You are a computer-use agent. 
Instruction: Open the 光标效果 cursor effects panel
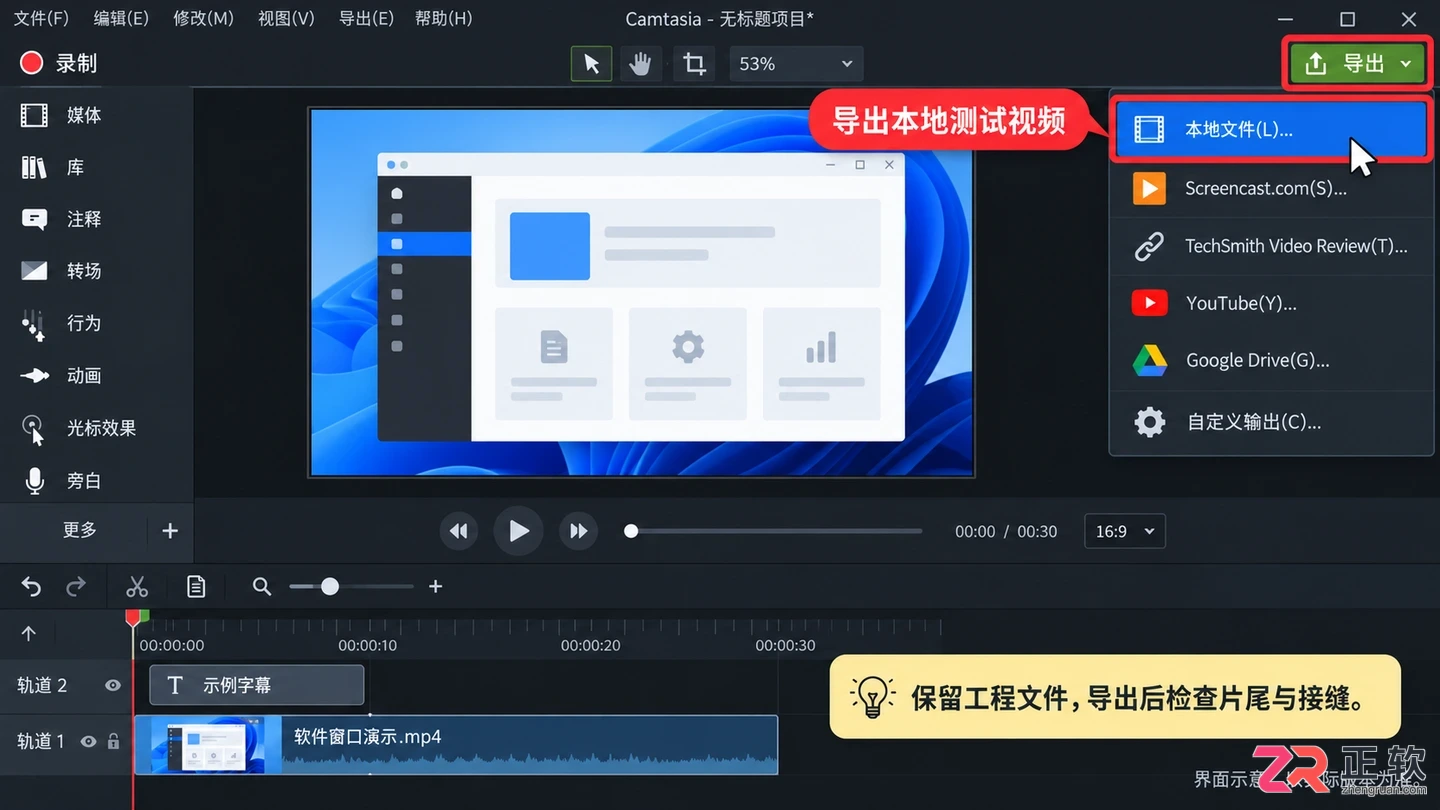[x=79, y=428]
